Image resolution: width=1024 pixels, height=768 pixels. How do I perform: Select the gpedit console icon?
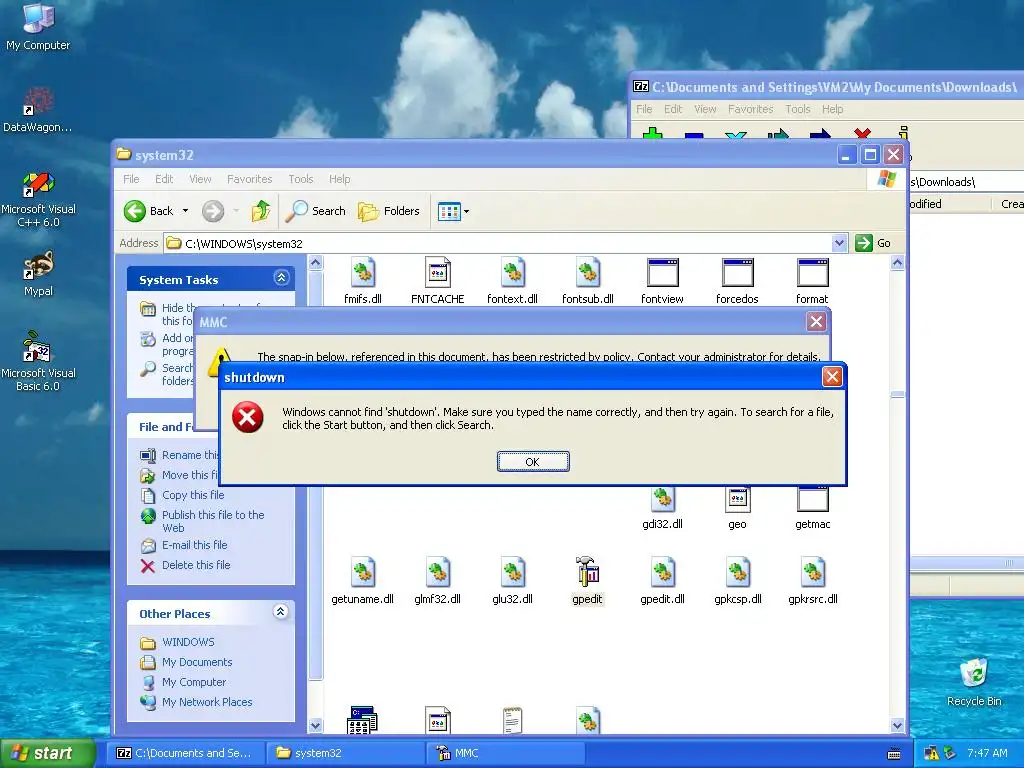click(587, 573)
